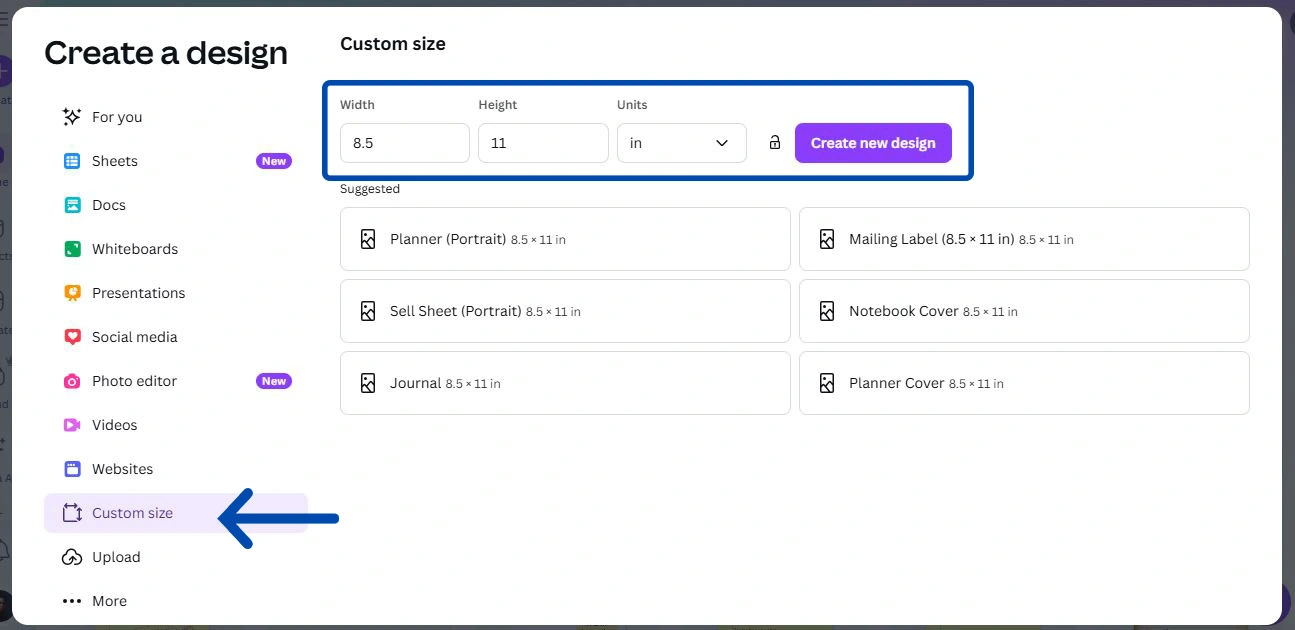Click the Docs icon in sidebar
This screenshot has width=1295, height=630.
(72, 205)
